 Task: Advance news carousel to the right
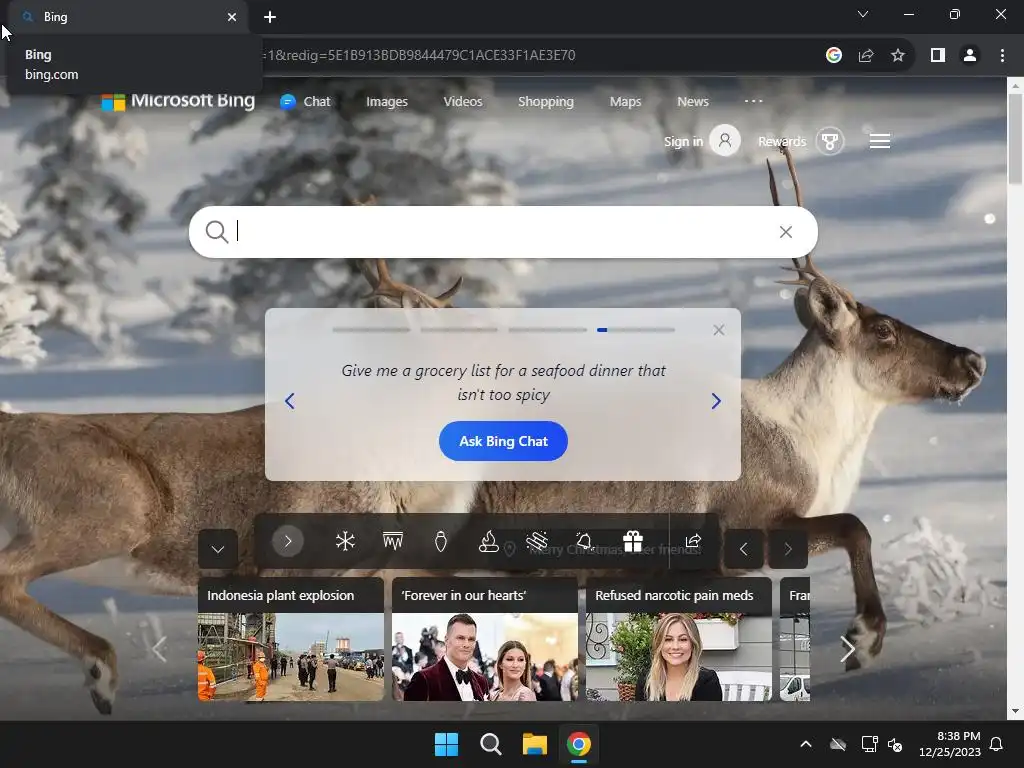847,648
